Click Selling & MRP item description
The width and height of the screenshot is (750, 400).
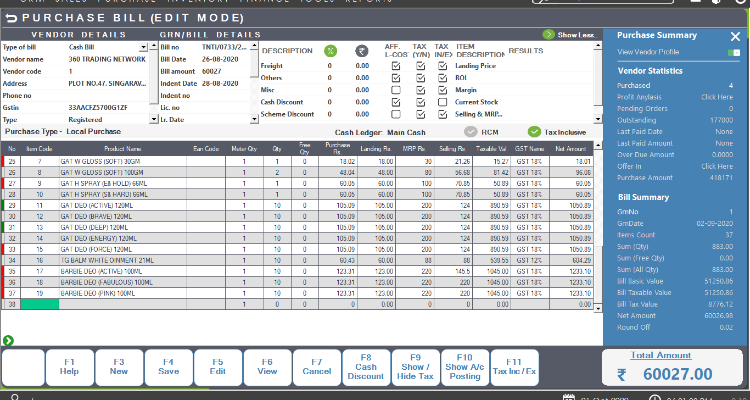click(x=478, y=114)
